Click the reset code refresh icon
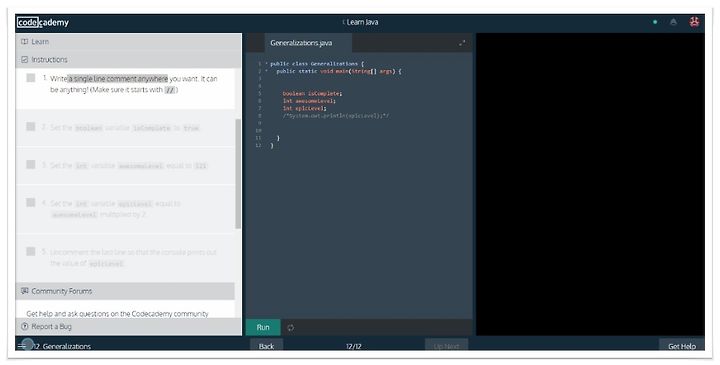Viewport: 720px width, 365px height. click(x=291, y=328)
